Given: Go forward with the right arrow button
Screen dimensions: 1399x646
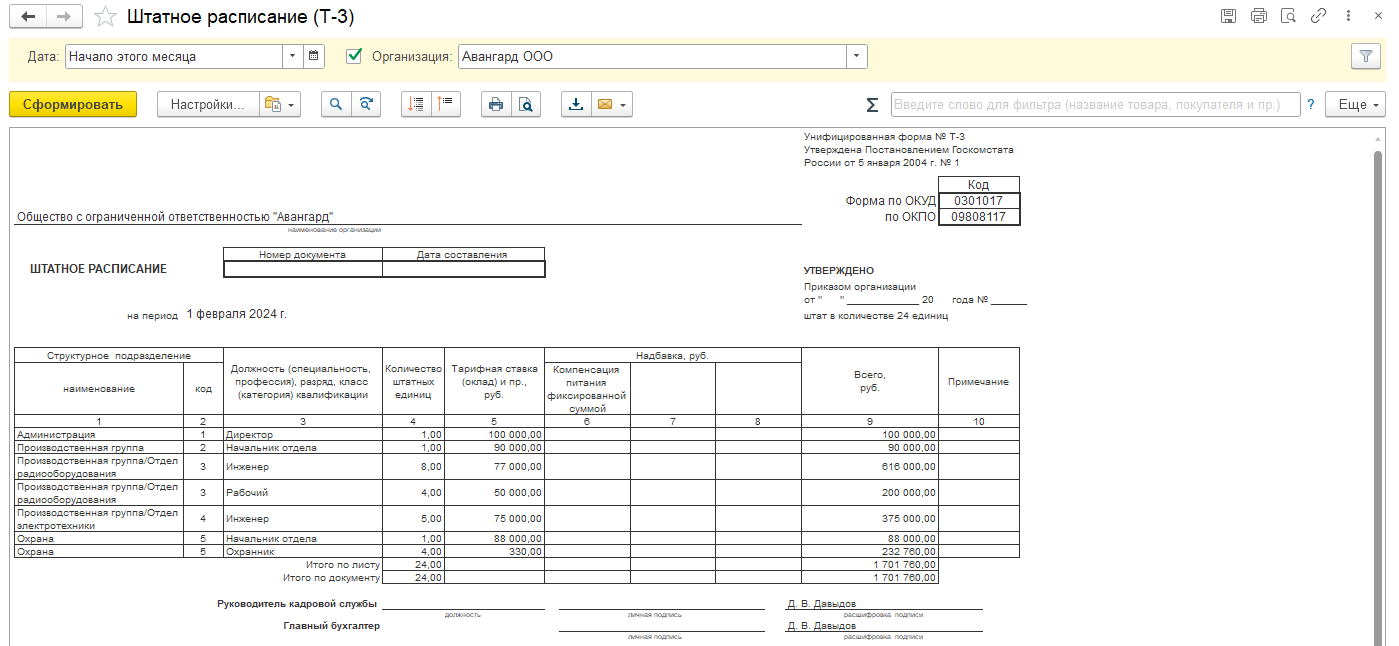Looking at the screenshot, I should click(63, 17).
